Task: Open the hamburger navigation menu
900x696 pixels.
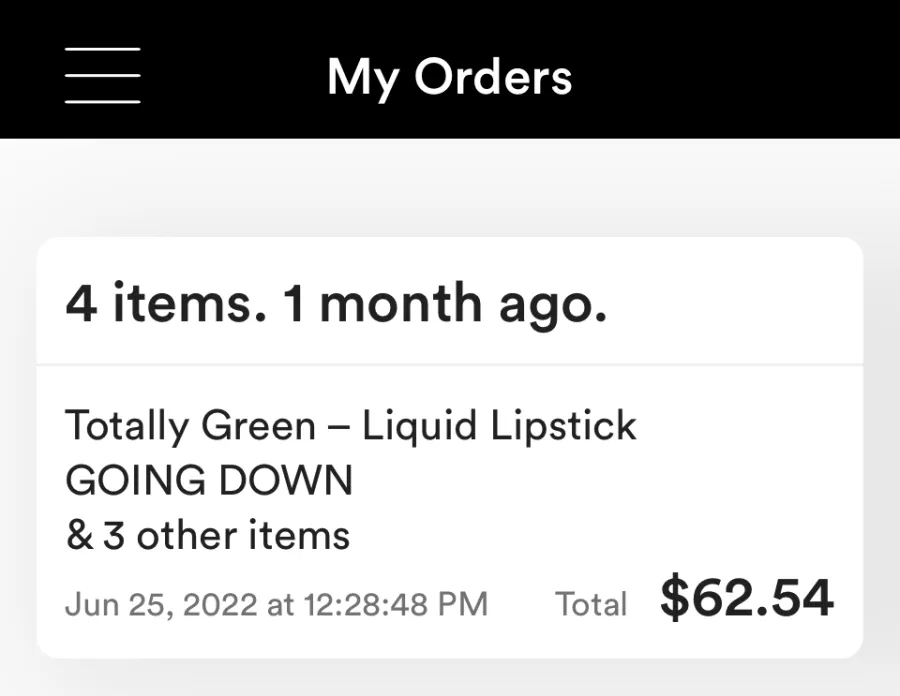Action: 103,76
